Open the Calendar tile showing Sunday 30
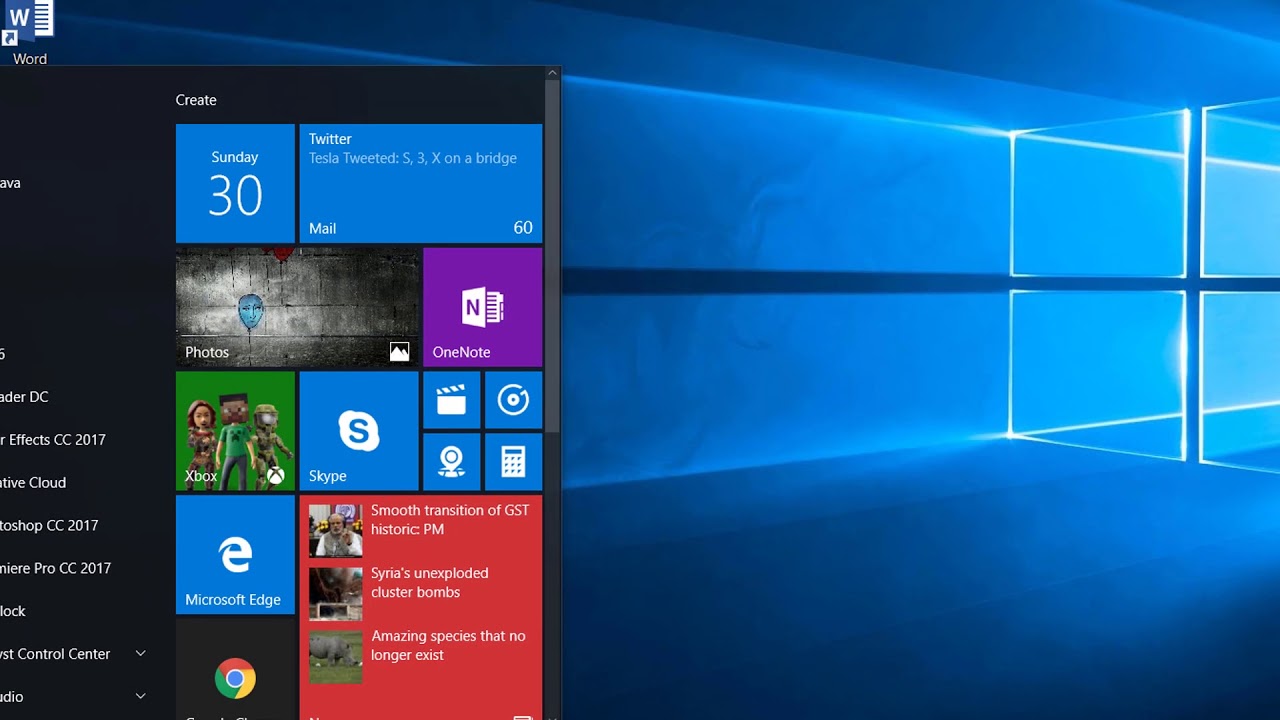 point(235,183)
